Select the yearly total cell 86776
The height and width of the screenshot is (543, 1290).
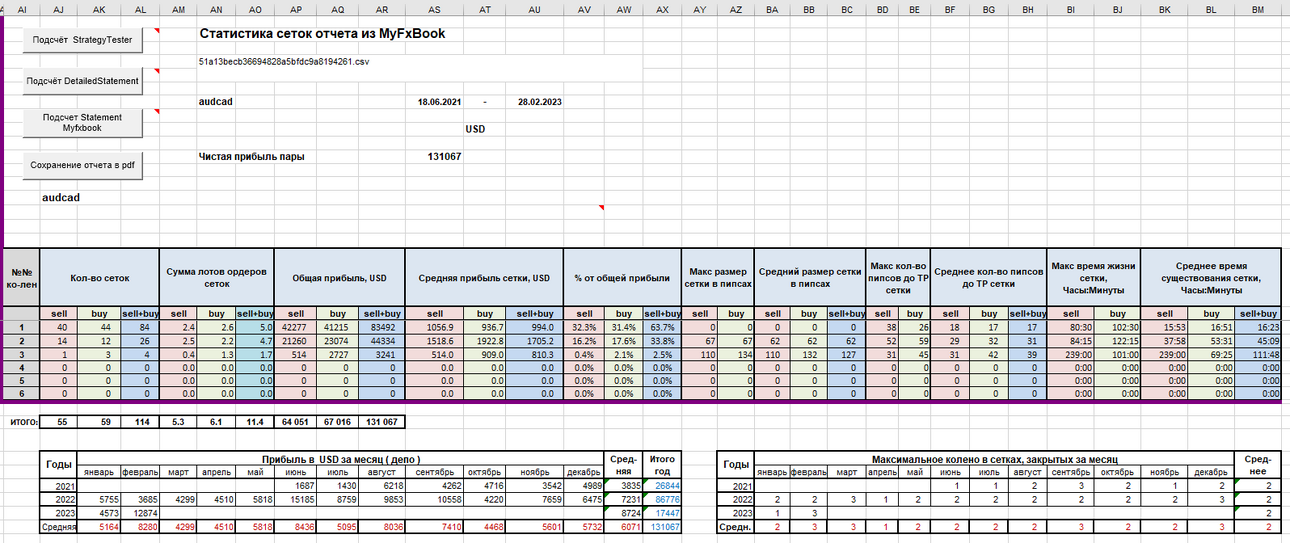tap(662, 498)
